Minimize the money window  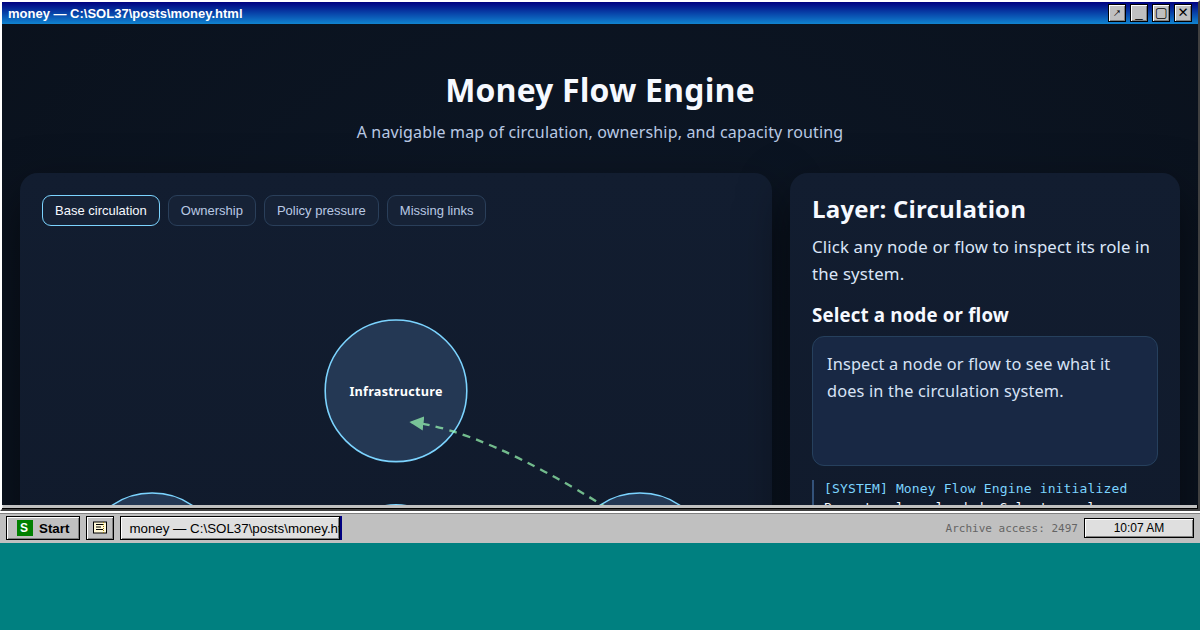(1139, 13)
